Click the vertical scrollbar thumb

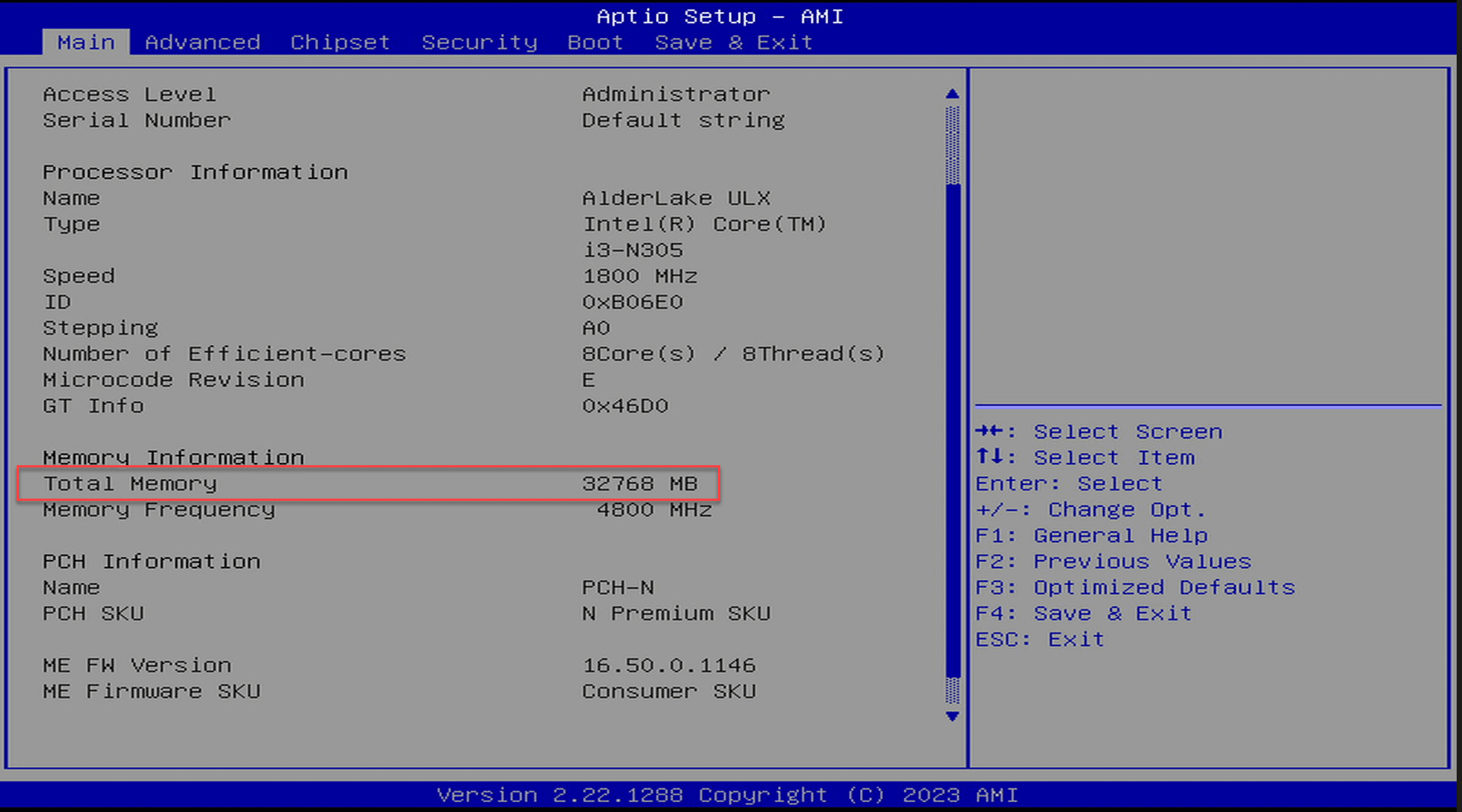[953, 430]
